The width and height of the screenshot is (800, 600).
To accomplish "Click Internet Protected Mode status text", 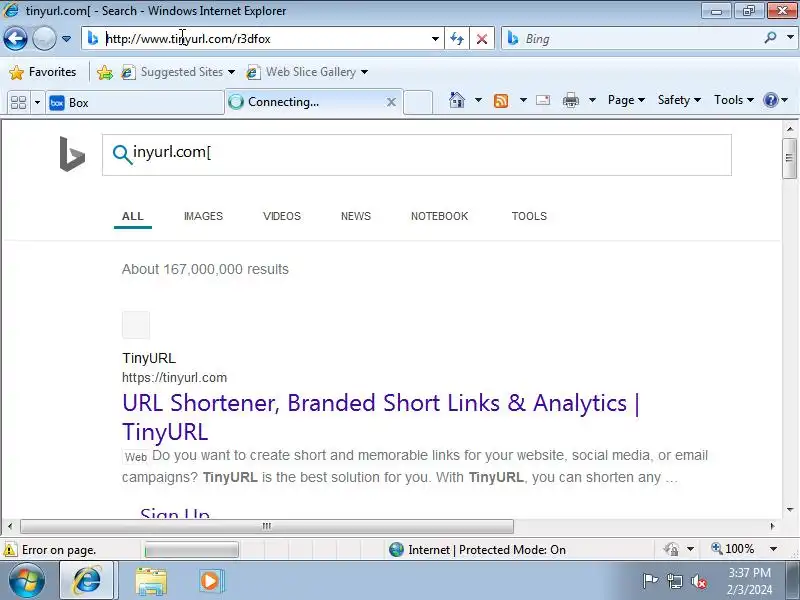I will click(x=487, y=549).
